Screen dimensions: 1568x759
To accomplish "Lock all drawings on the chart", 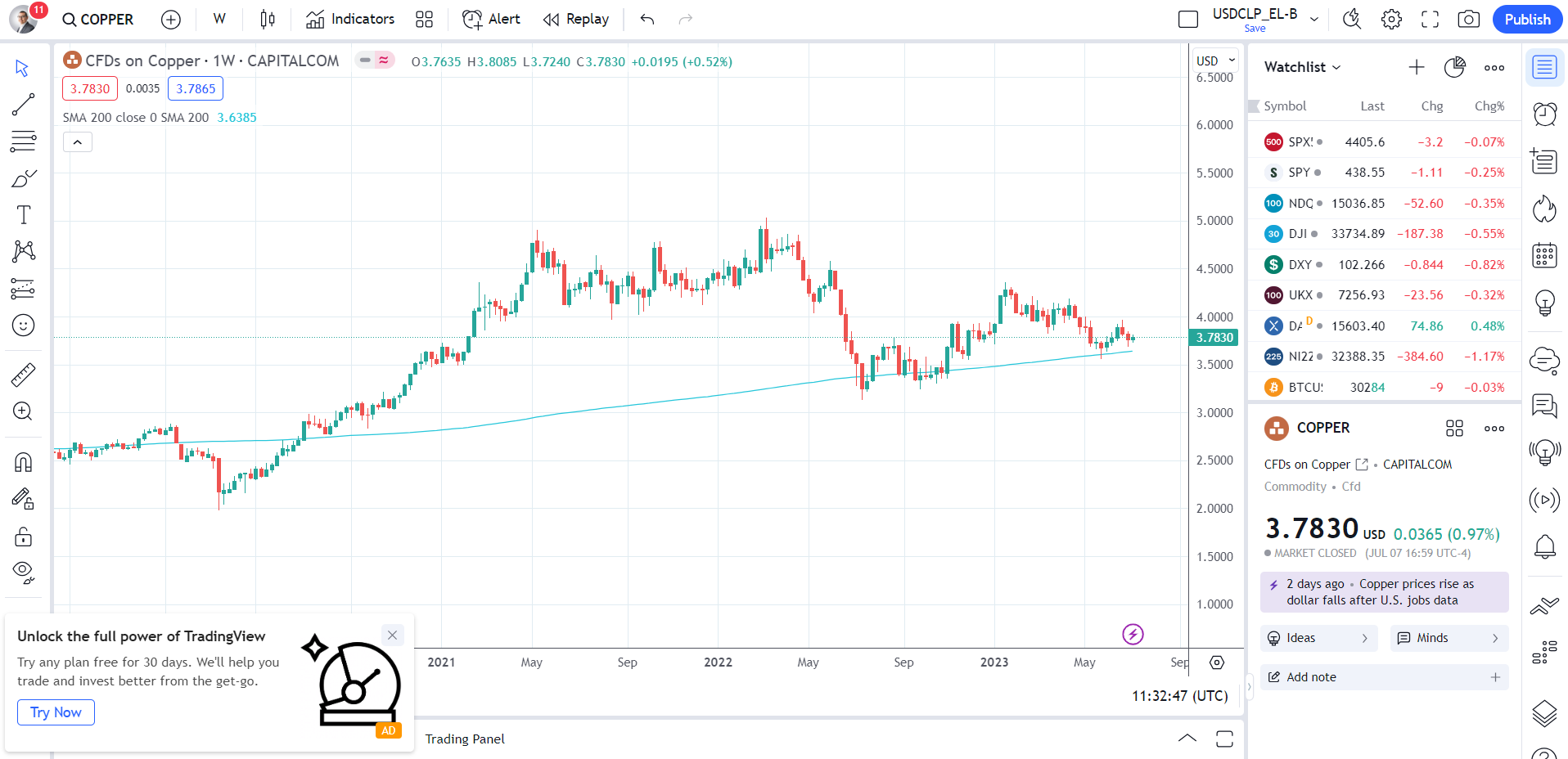I will (x=24, y=537).
